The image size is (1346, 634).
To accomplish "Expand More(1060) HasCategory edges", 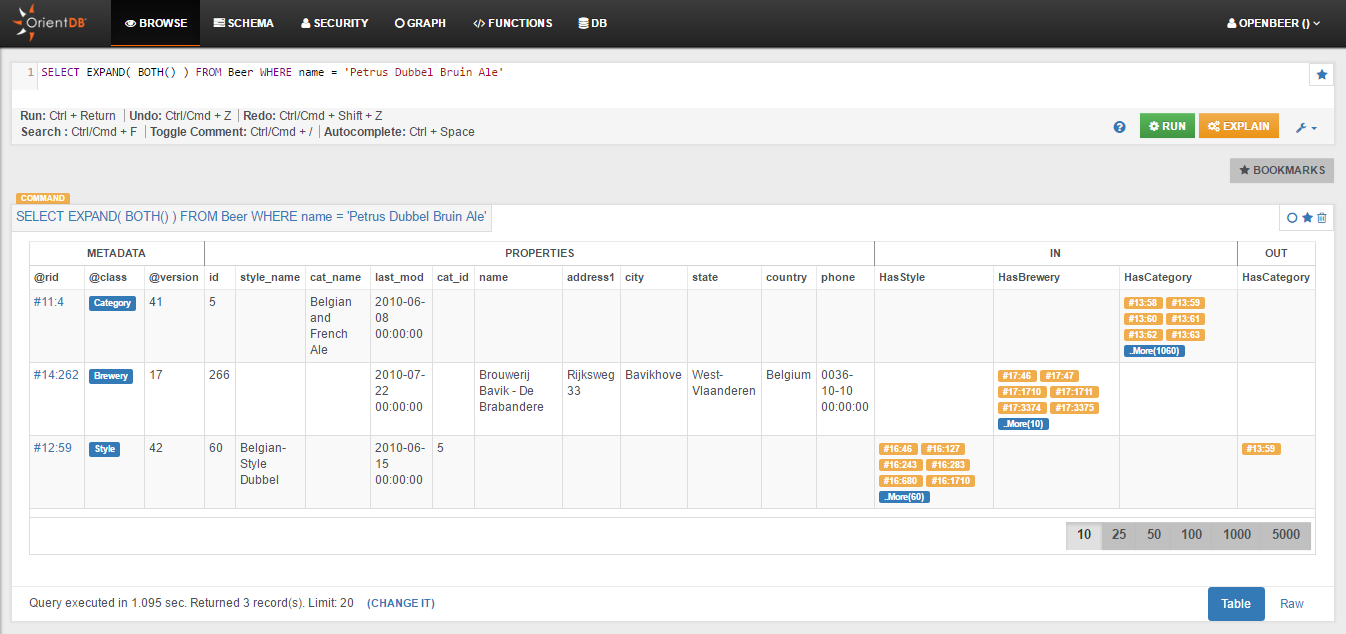I will pyautogui.click(x=1154, y=351).
